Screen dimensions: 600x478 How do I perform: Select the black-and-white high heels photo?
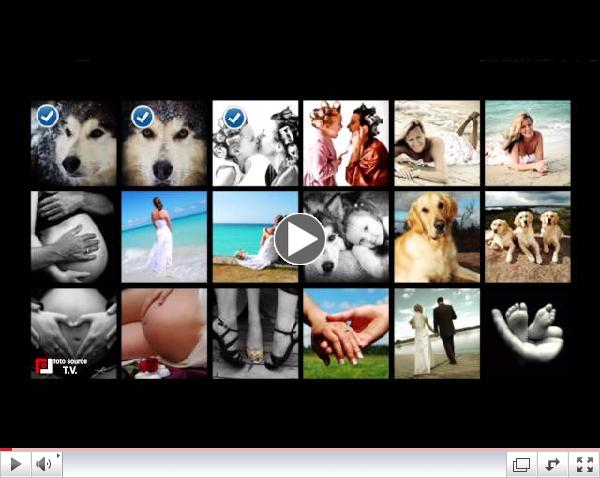pyautogui.click(x=255, y=333)
